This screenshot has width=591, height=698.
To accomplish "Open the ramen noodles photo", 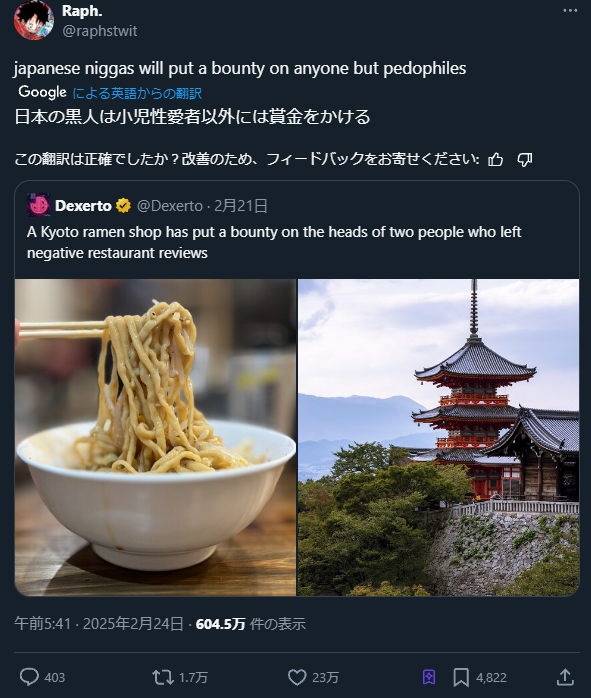I will click(155, 438).
